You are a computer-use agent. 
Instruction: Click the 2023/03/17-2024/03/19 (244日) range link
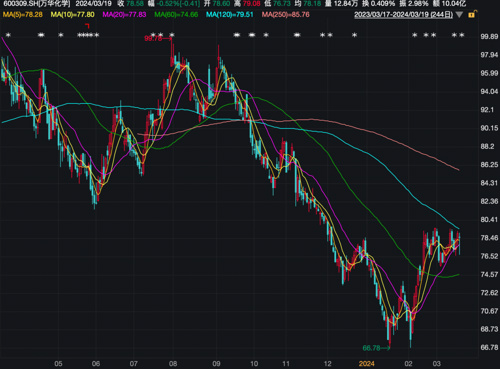pyautogui.click(x=403, y=15)
